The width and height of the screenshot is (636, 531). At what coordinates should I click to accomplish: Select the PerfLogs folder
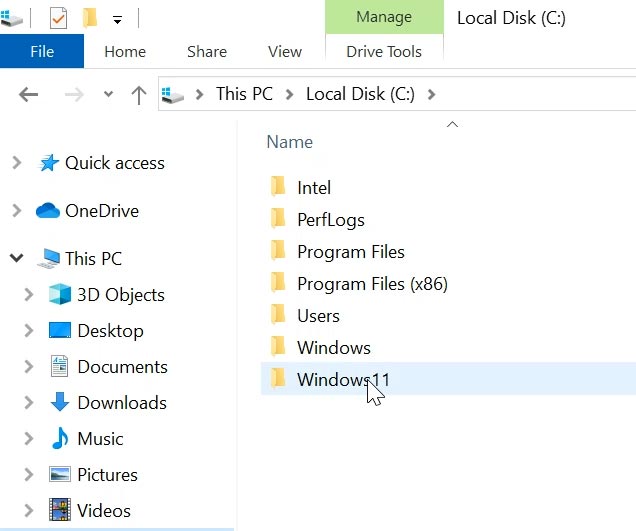coord(331,220)
